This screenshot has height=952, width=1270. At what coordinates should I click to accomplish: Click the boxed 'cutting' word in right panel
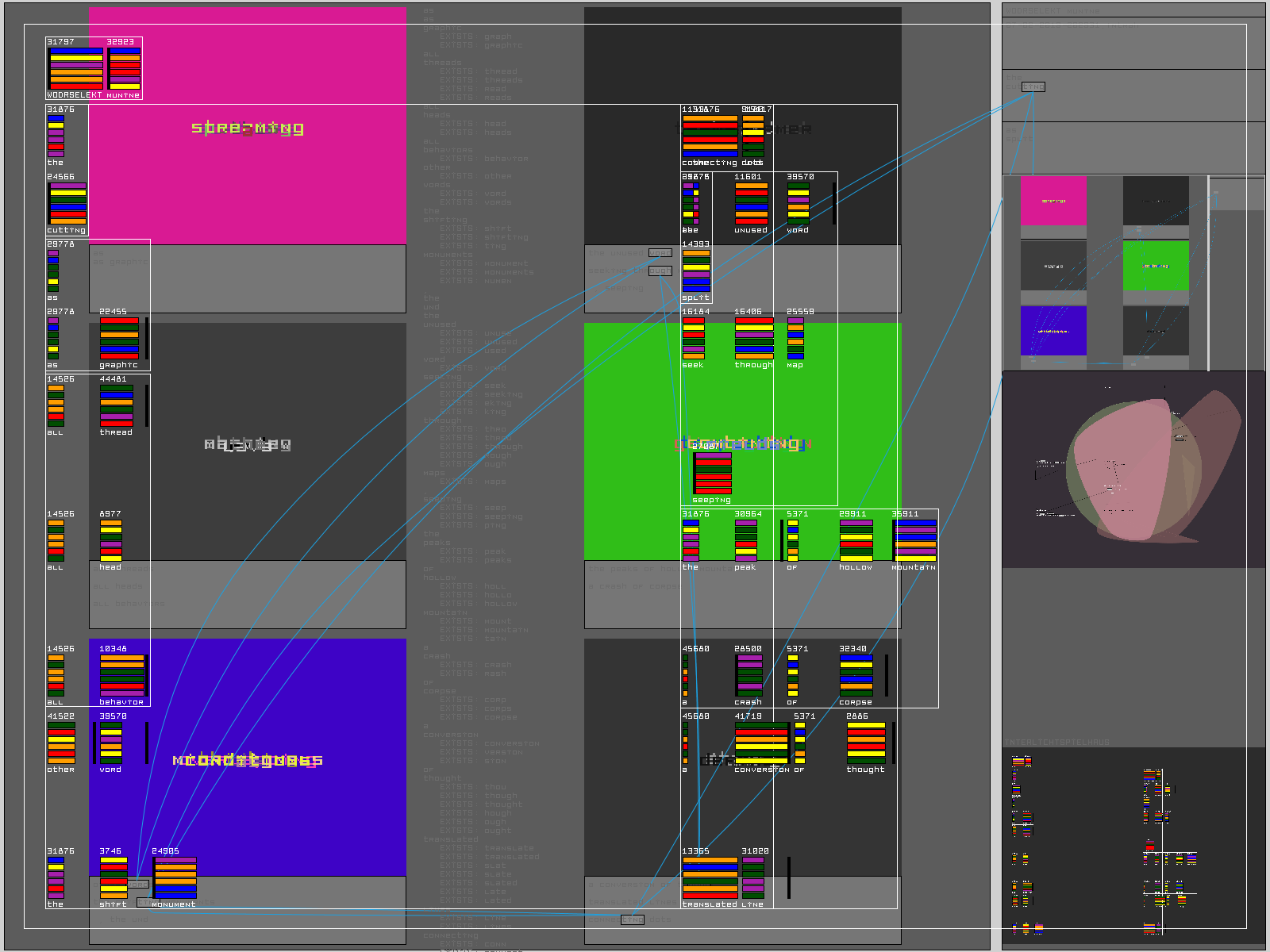(1033, 87)
